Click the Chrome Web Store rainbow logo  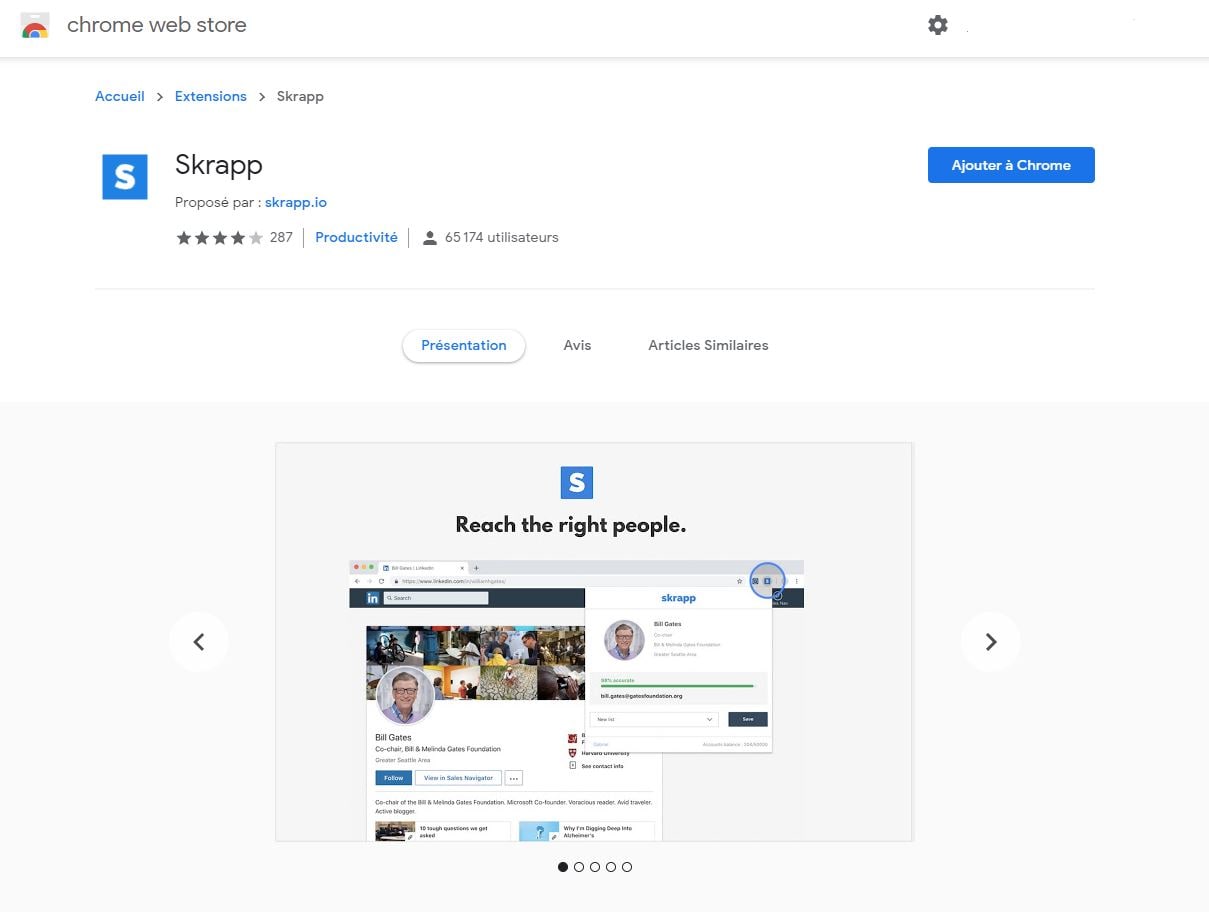coord(35,26)
